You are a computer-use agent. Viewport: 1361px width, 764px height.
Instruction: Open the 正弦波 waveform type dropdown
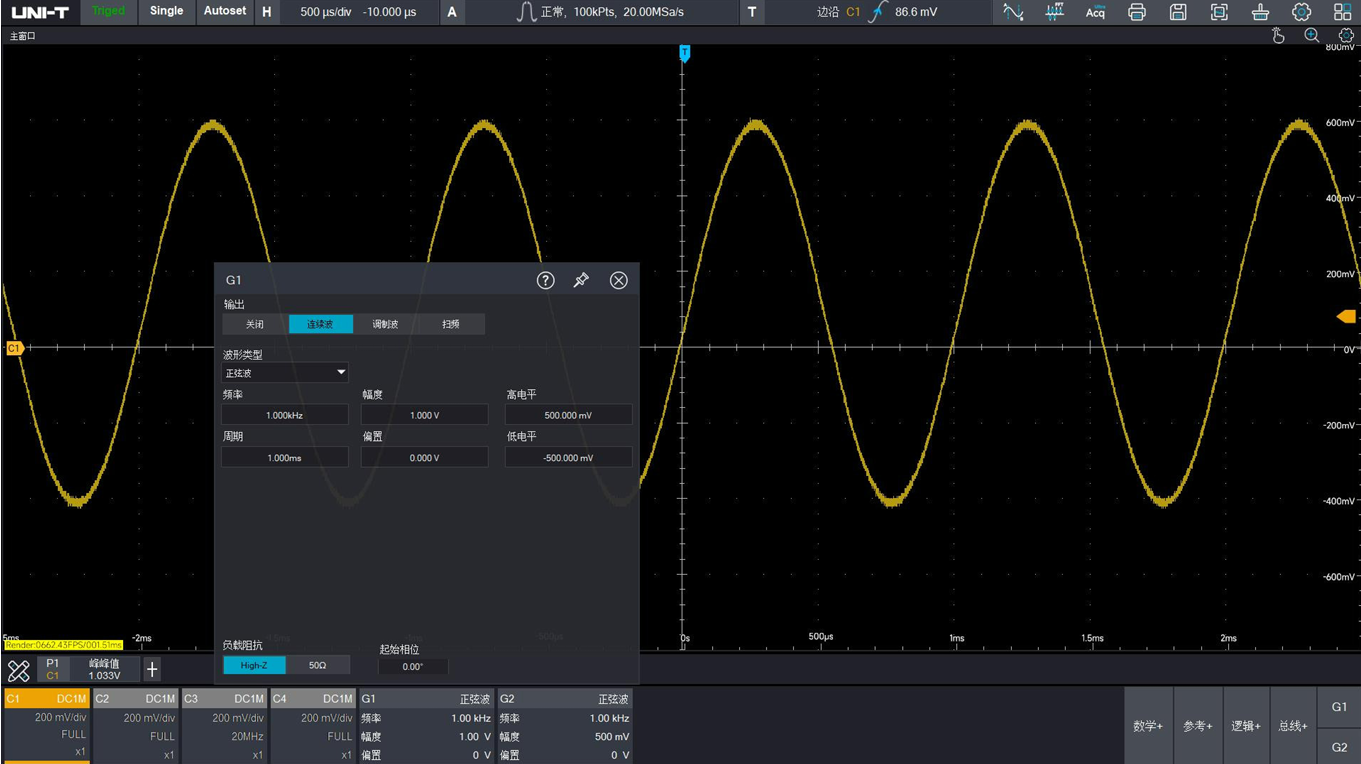285,373
